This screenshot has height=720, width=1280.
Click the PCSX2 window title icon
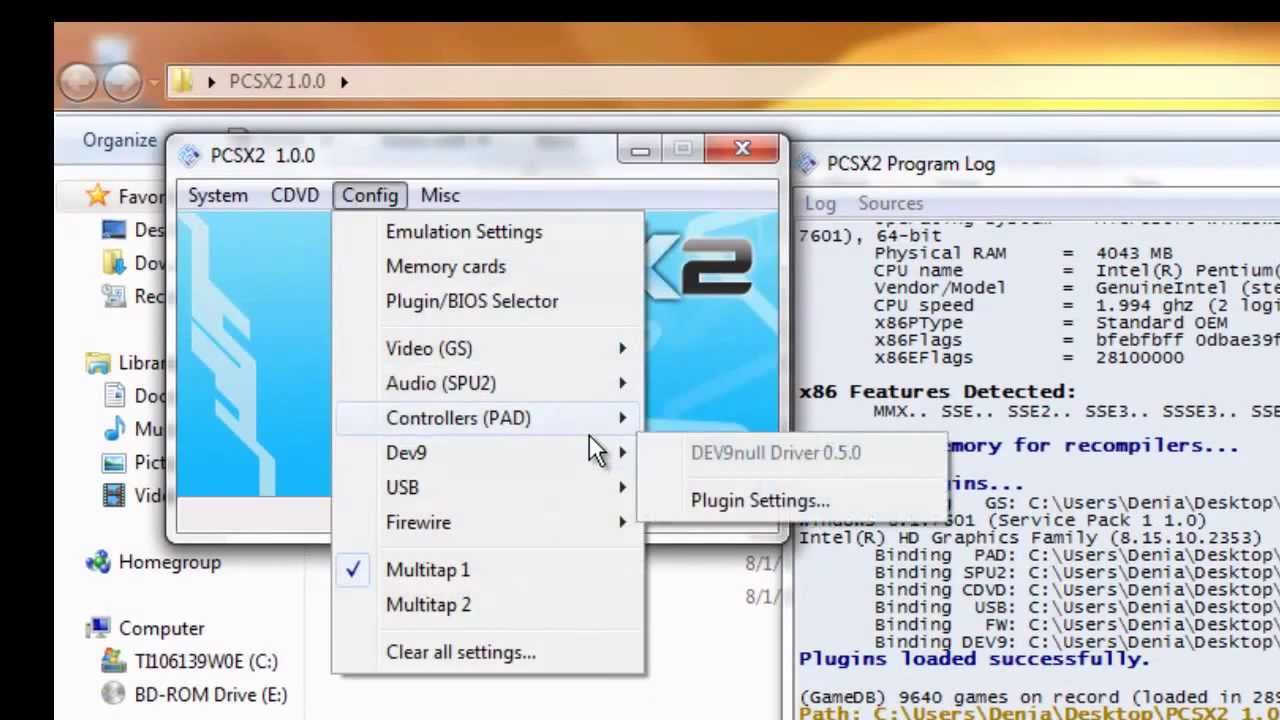click(190, 156)
